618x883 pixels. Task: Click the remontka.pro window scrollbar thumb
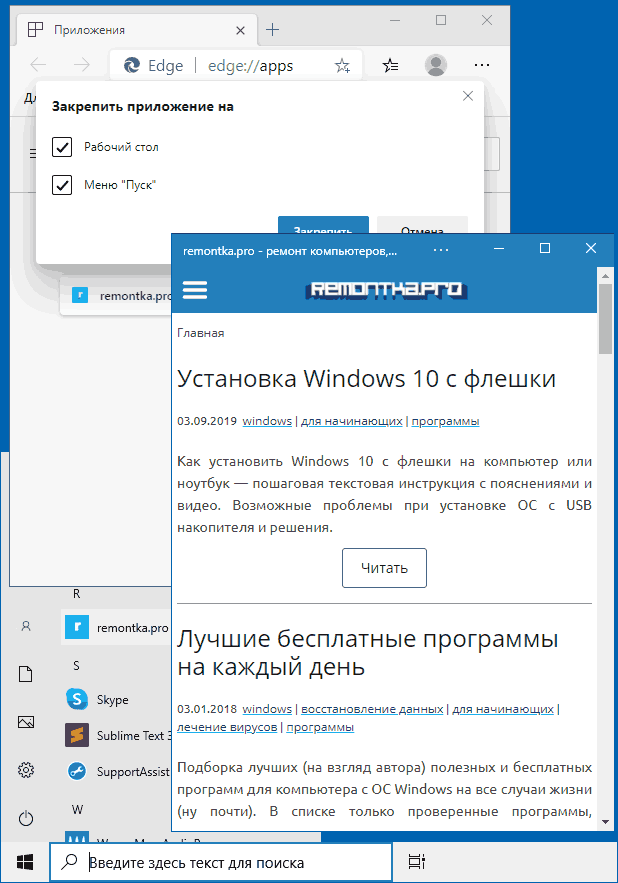pos(606,319)
